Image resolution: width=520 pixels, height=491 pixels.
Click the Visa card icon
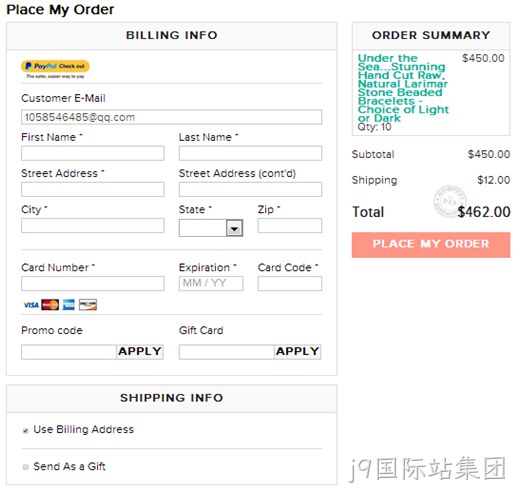(x=31, y=305)
